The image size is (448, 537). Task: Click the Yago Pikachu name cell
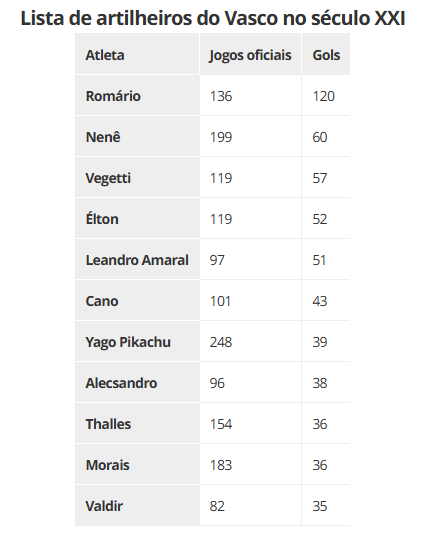[x=137, y=341]
